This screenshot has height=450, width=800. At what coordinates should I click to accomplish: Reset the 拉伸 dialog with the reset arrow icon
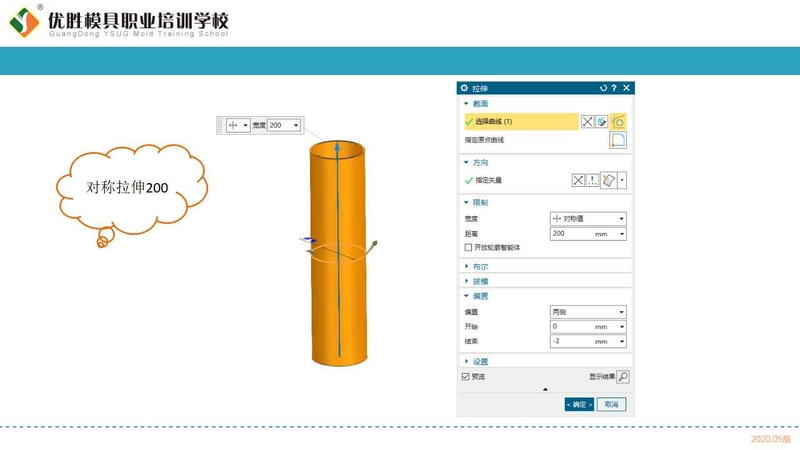(x=604, y=88)
